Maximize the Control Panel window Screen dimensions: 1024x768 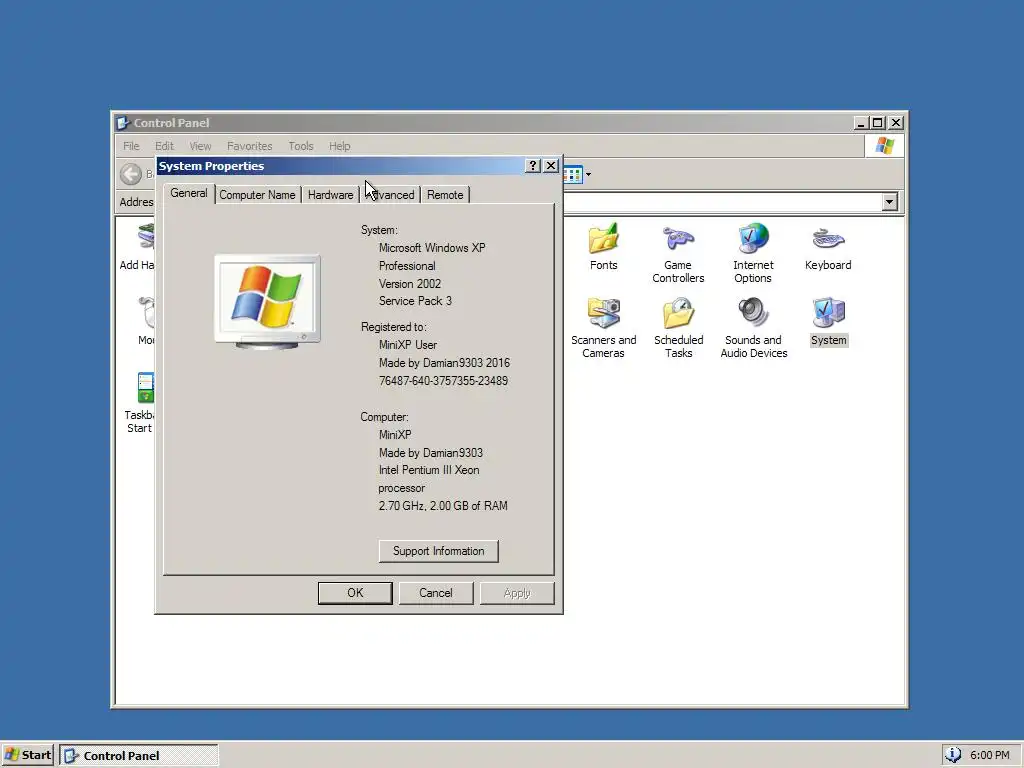(878, 123)
